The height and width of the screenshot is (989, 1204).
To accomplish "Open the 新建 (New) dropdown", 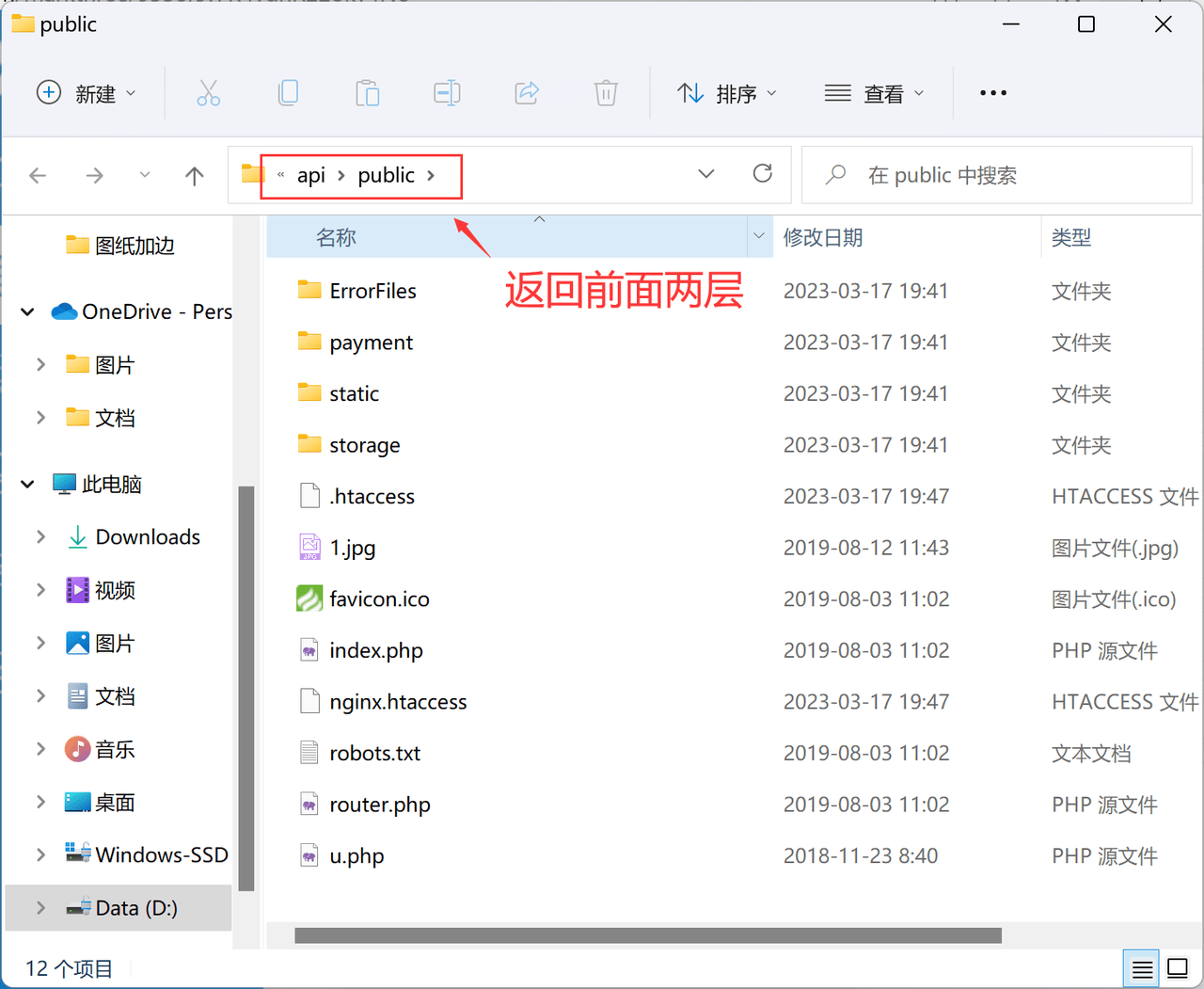I will [x=86, y=93].
